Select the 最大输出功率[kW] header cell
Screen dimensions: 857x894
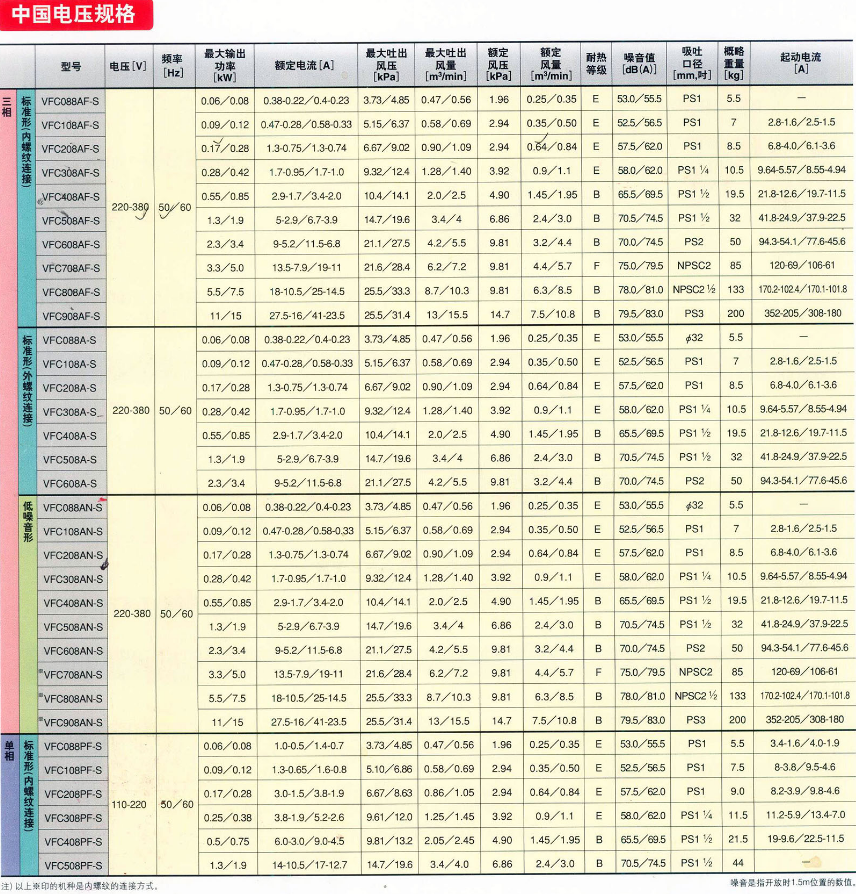pos(224,66)
